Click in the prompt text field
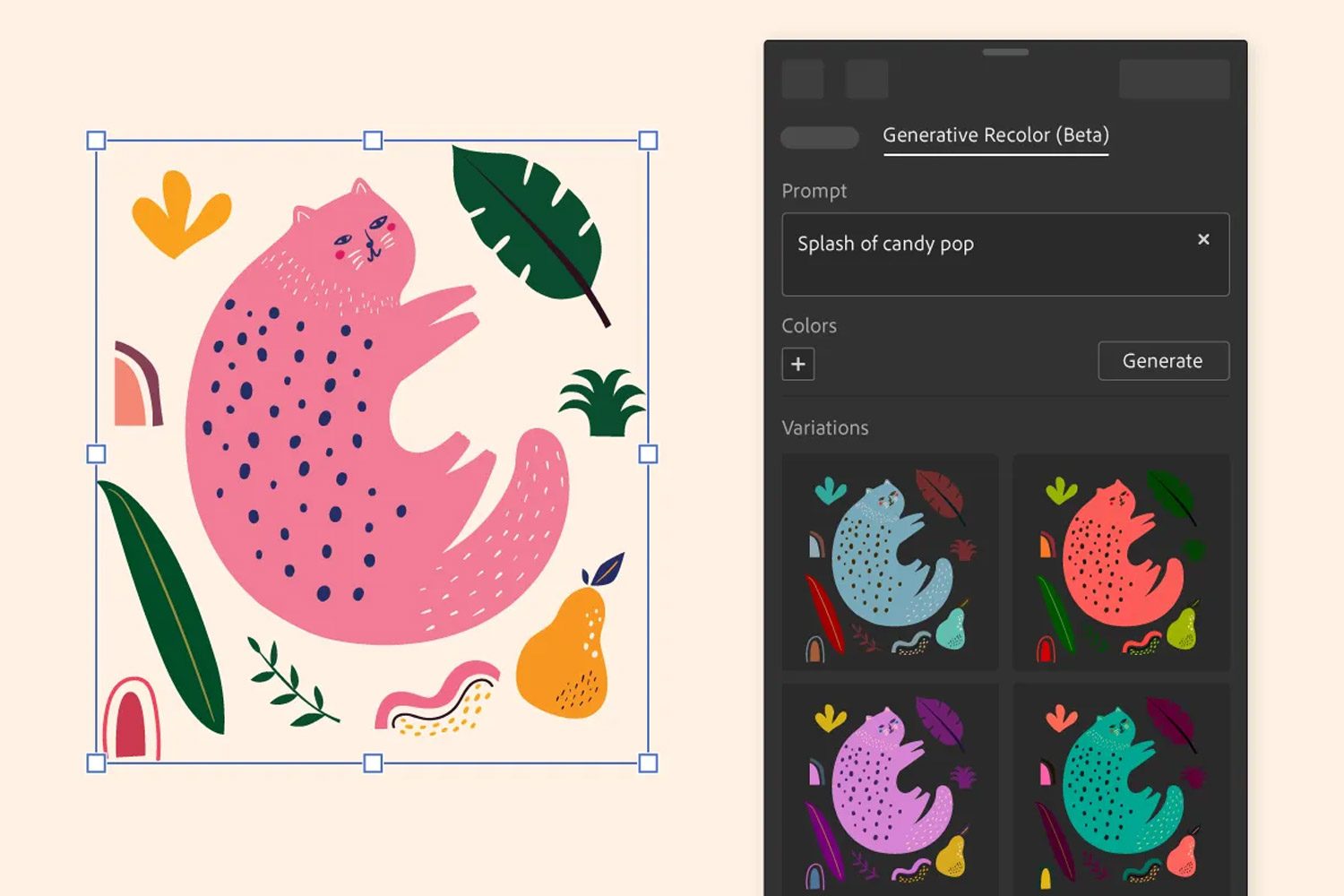 [x=1005, y=254]
